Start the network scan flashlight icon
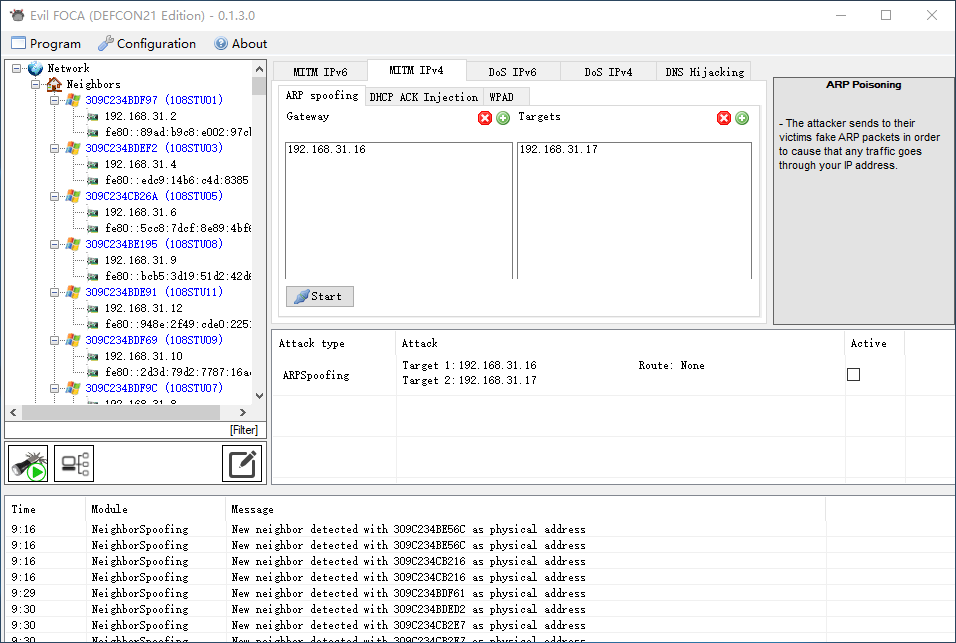Viewport: 956px width, 643px height. click(28, 463)
